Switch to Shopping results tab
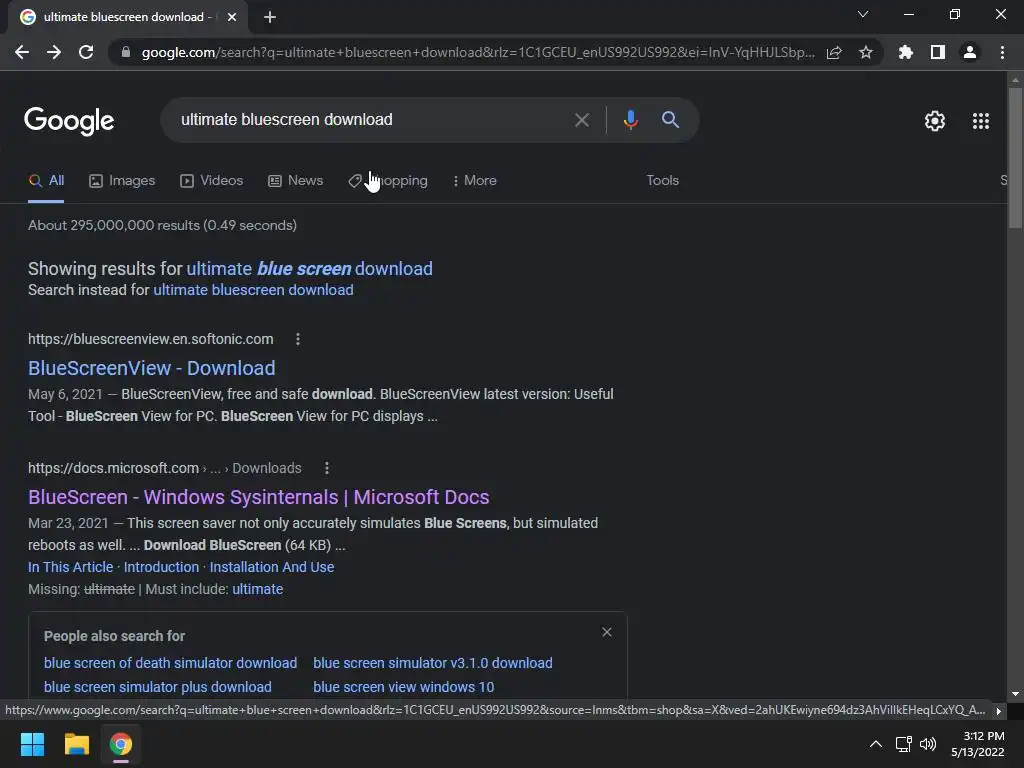The height and width of the screenshot is (768, 1024). tap(388, 181)
